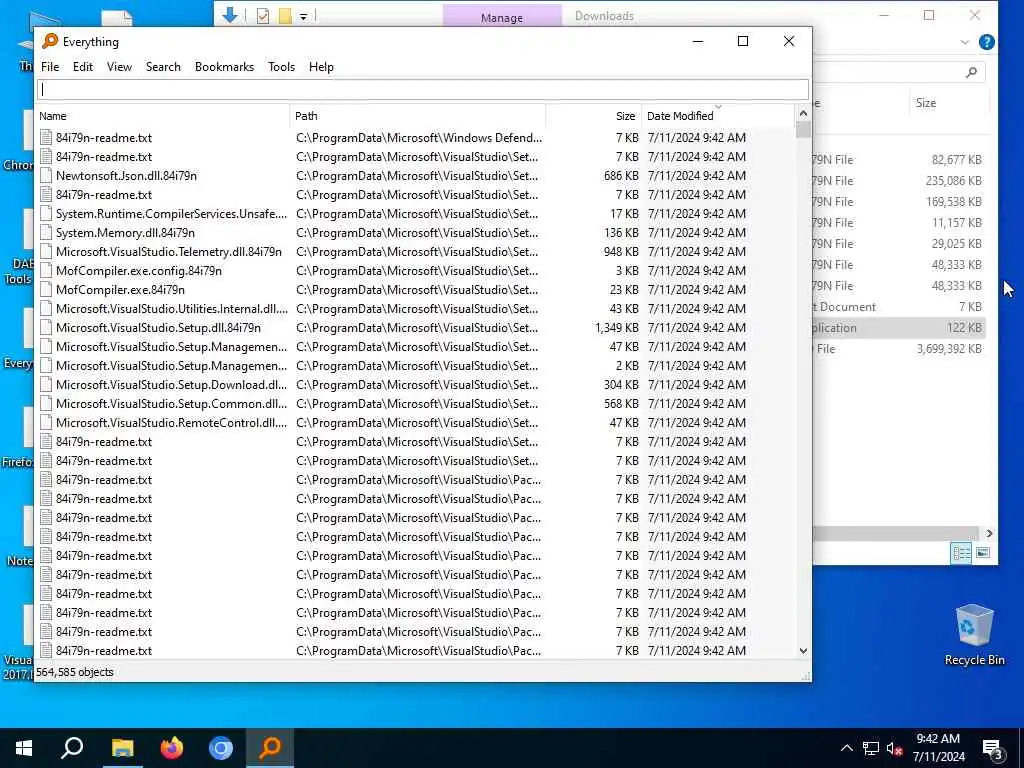
Task: Click the blue down arrow icon in Explorer title bar
Action: point(230,14)
